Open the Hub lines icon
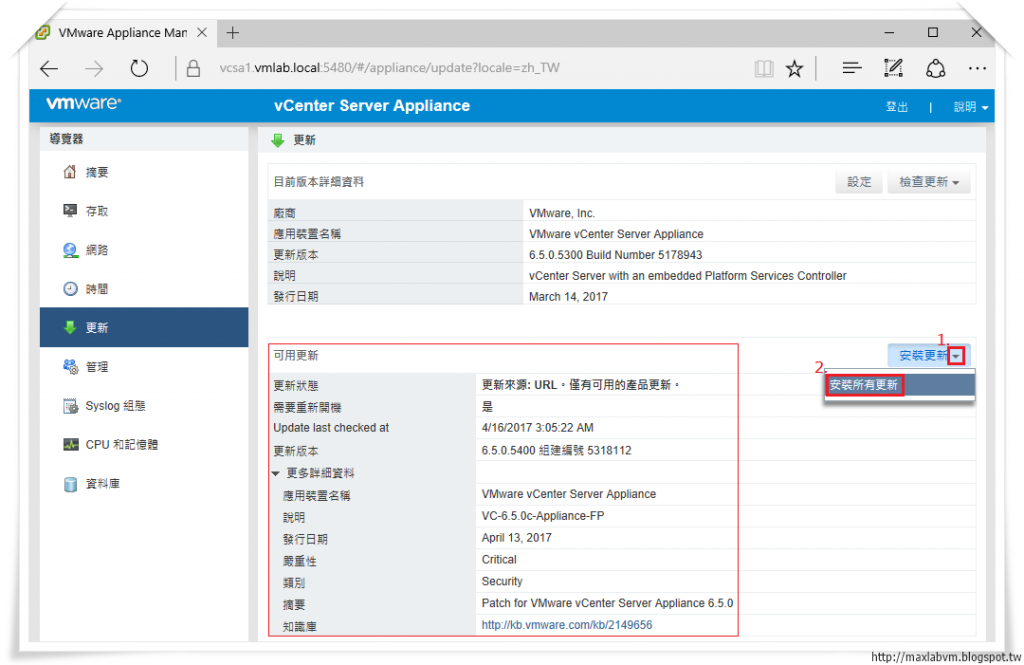 [x=852, y=68]
